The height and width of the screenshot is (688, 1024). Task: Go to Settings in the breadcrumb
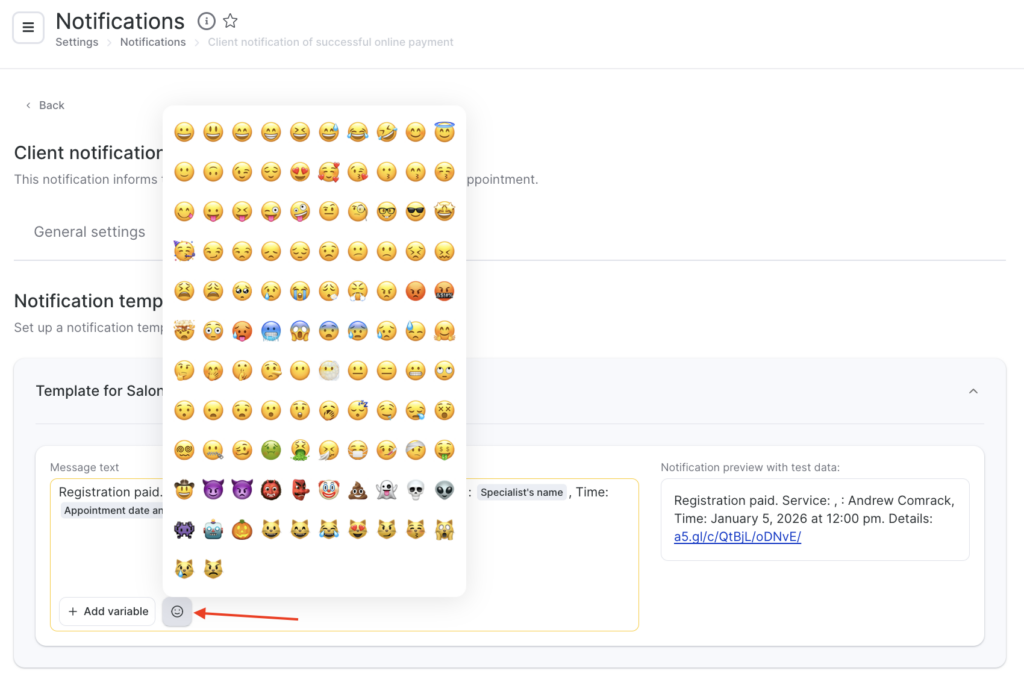coord(77,42)
